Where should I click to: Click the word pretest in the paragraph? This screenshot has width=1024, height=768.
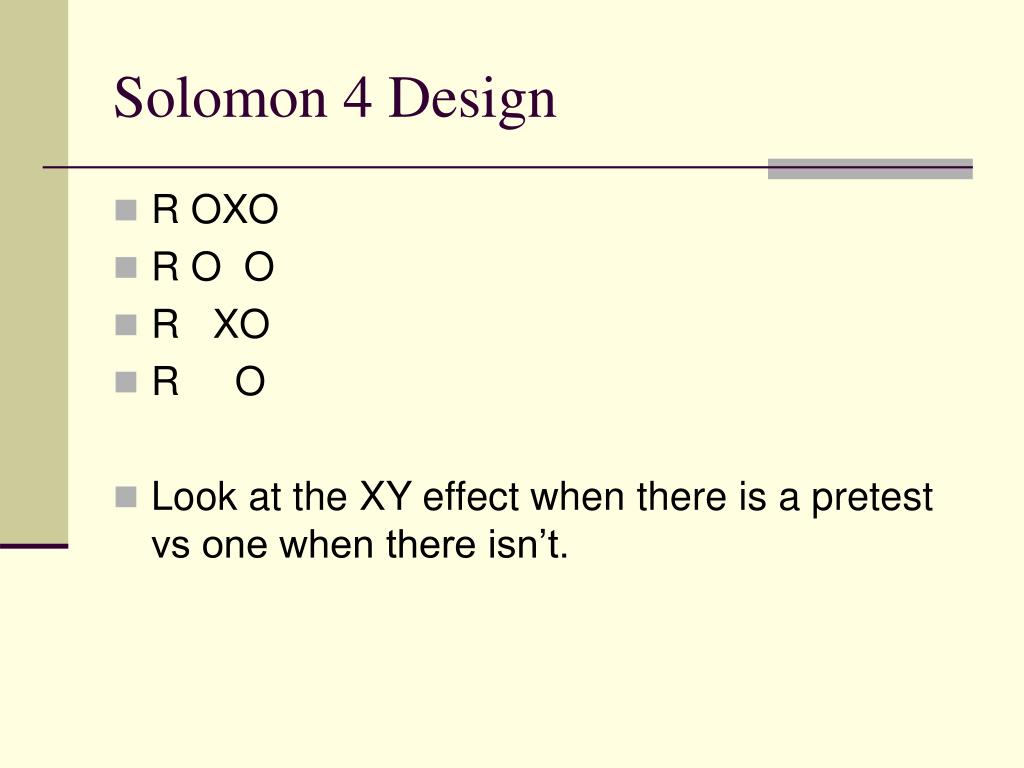[872, 498]
